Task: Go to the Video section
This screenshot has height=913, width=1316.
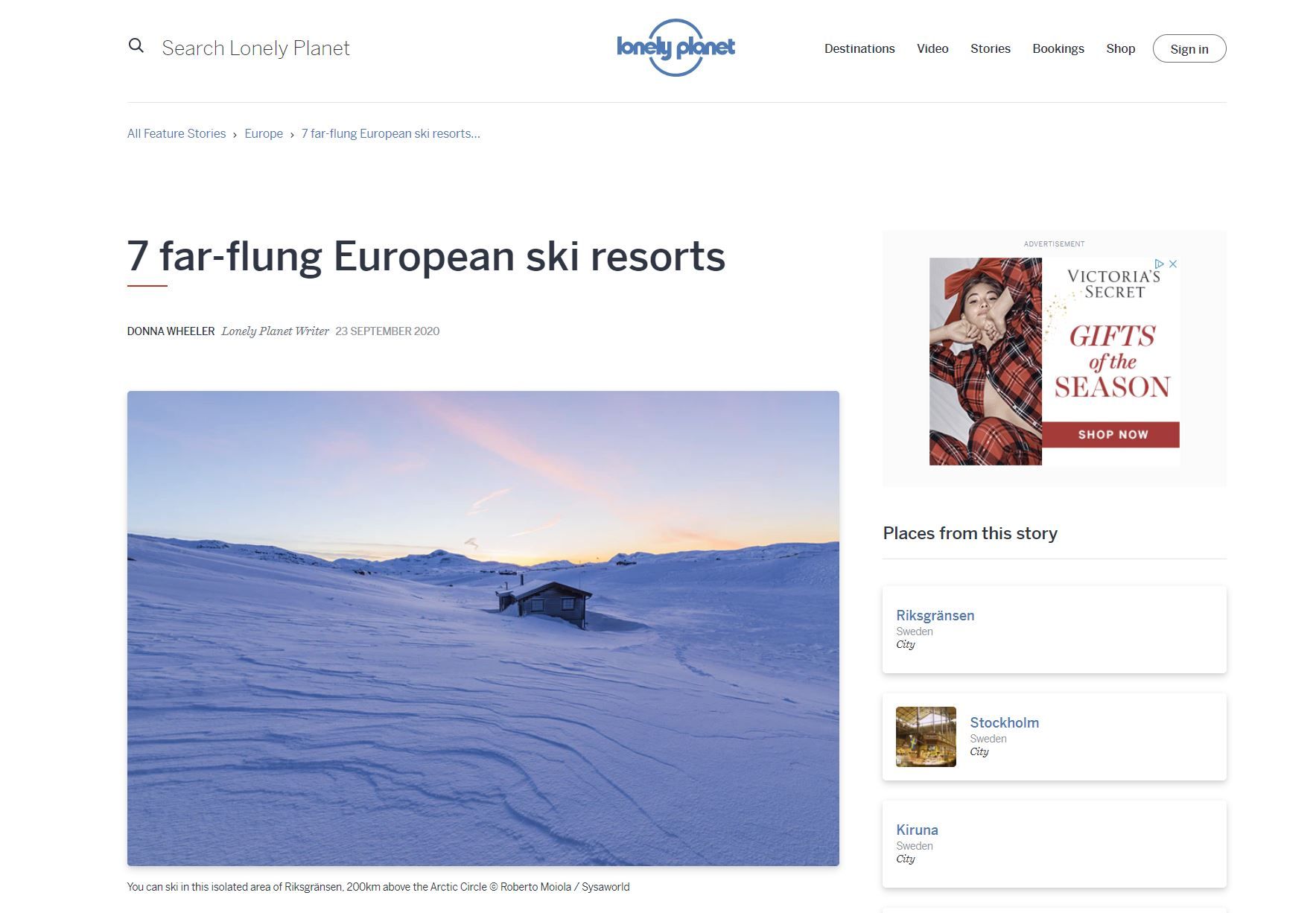Action: pyautogui.click(x=932, y=48)
